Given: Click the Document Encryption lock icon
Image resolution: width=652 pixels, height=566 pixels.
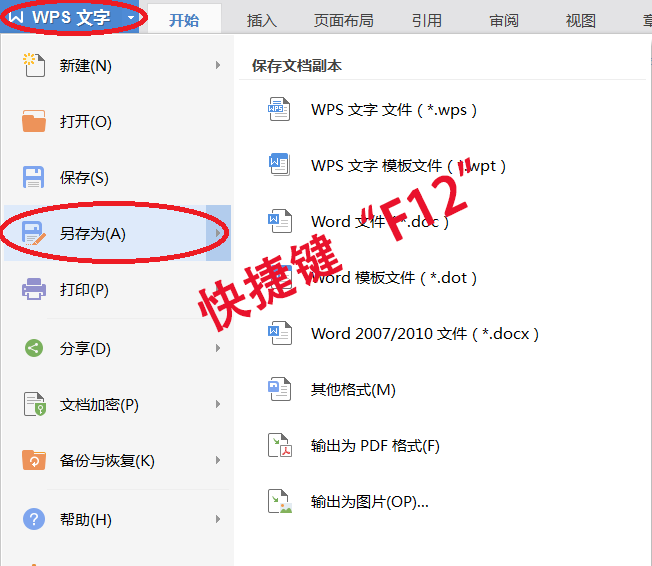Looking at the screenshot, I should coord(34,404).
